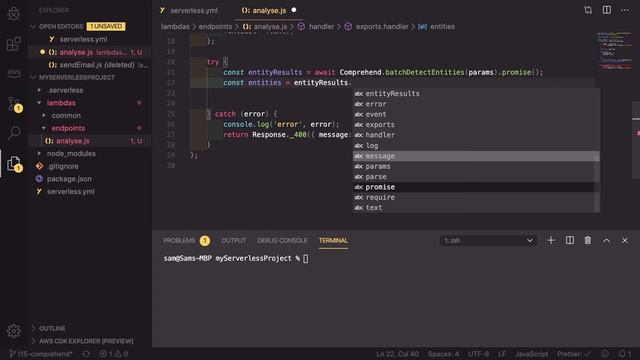The image size is (640, 360).
Task: Click the 'Ln 22, Col 40' cursor position
Action: [397, 354]
